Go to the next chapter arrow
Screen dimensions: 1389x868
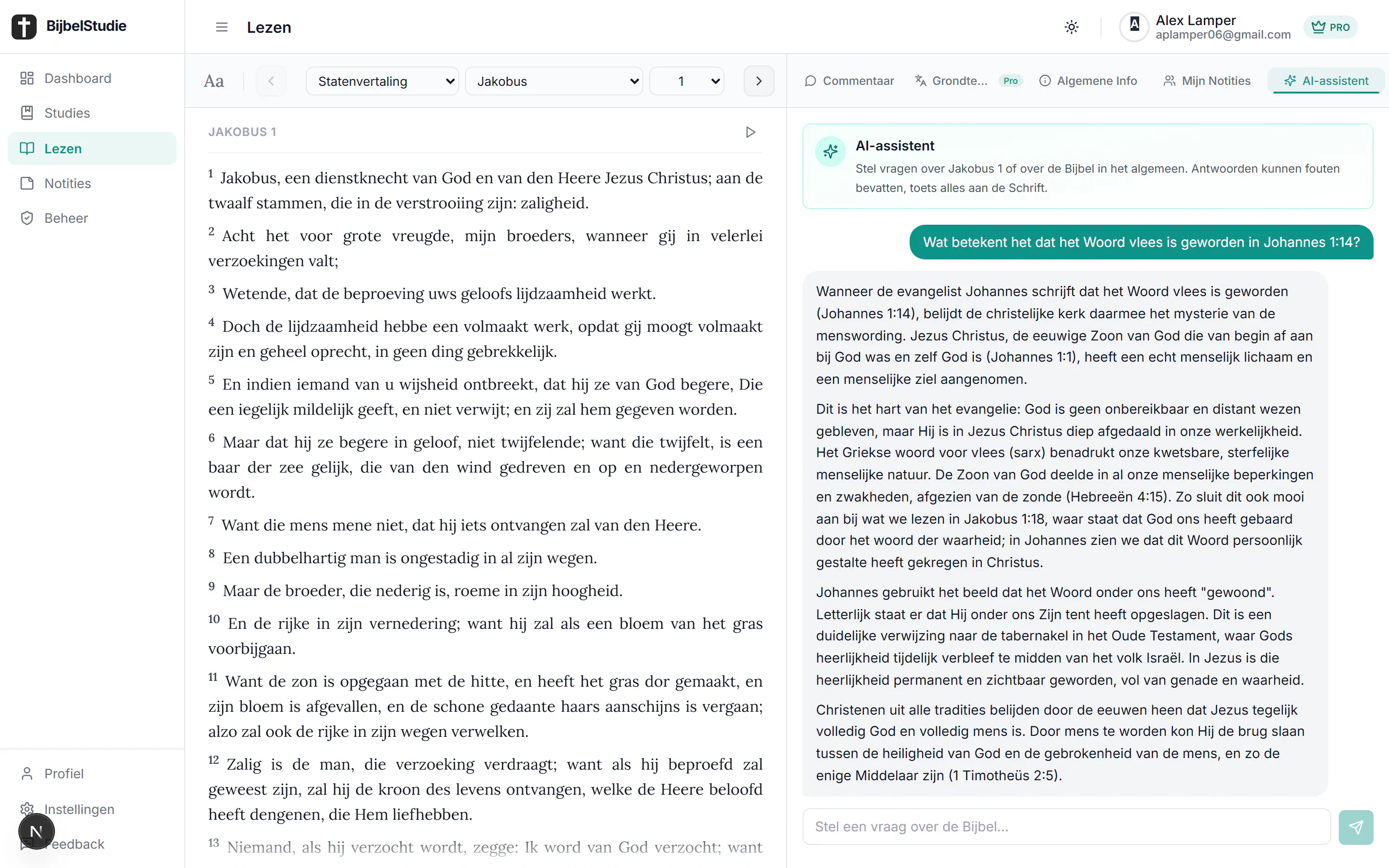click(759, 81)
